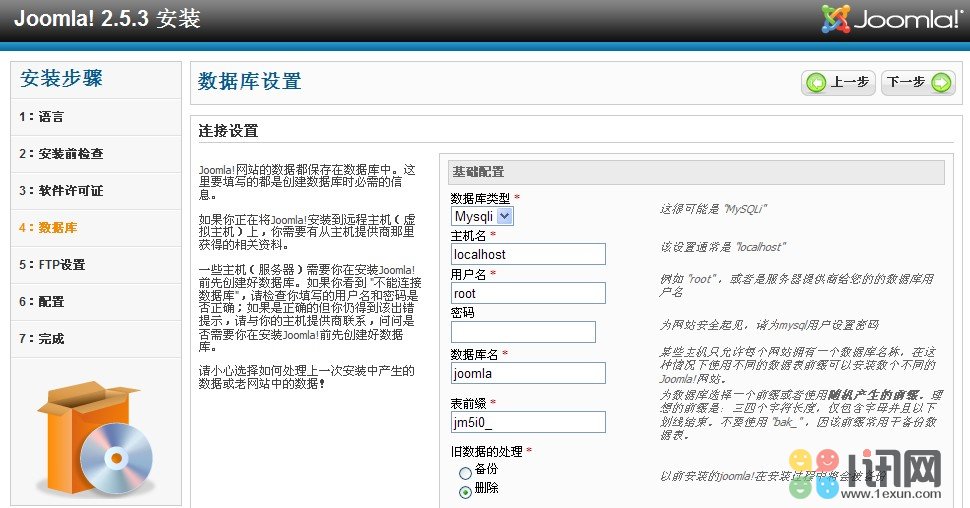The height and width of the screenshot is (508, 970).
Task: Click the 主机名 localhost input field
Action: tap(528, 255)
